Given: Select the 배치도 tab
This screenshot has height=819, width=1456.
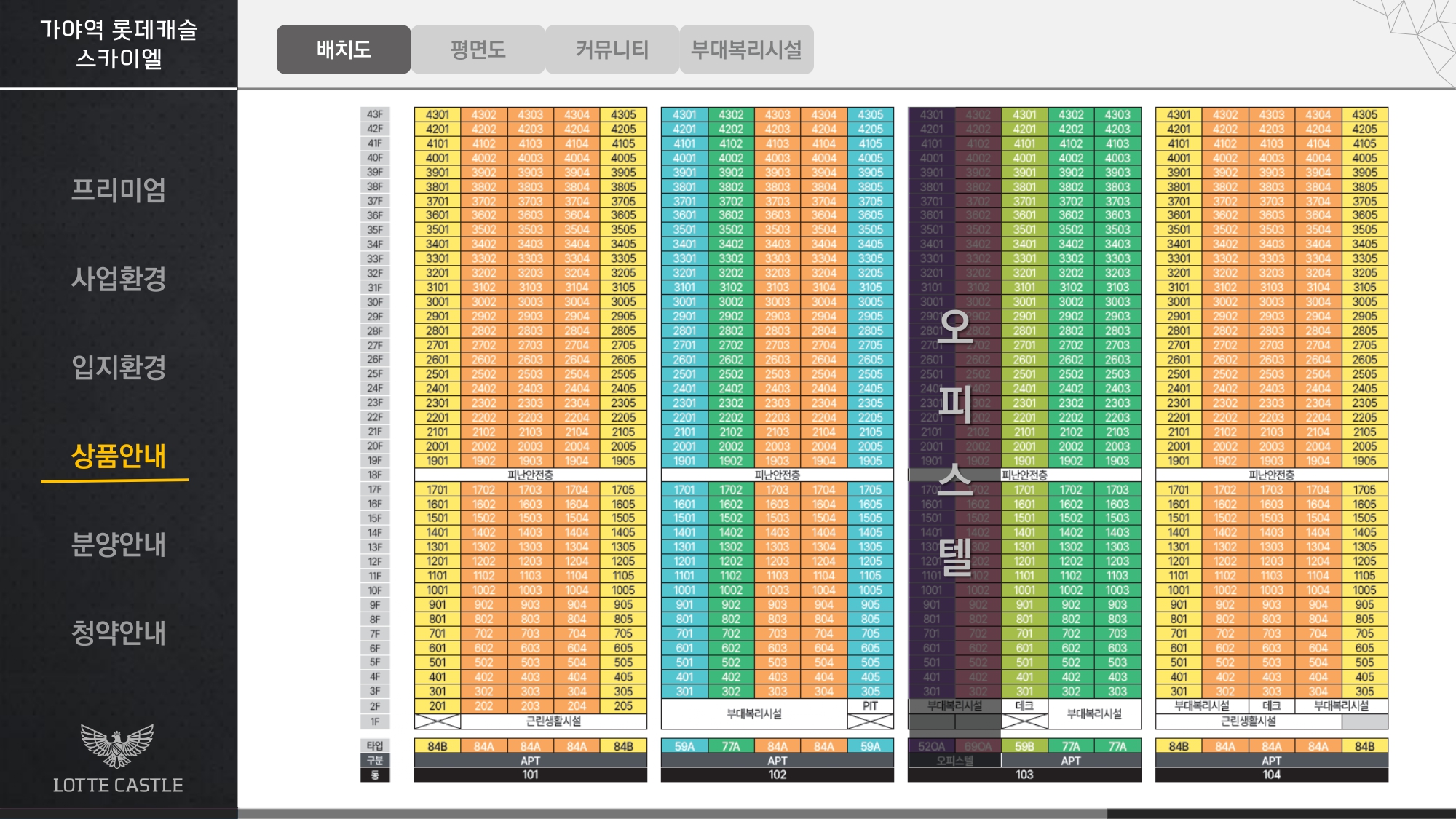Looking at the screenshot, I should point(344,50).
